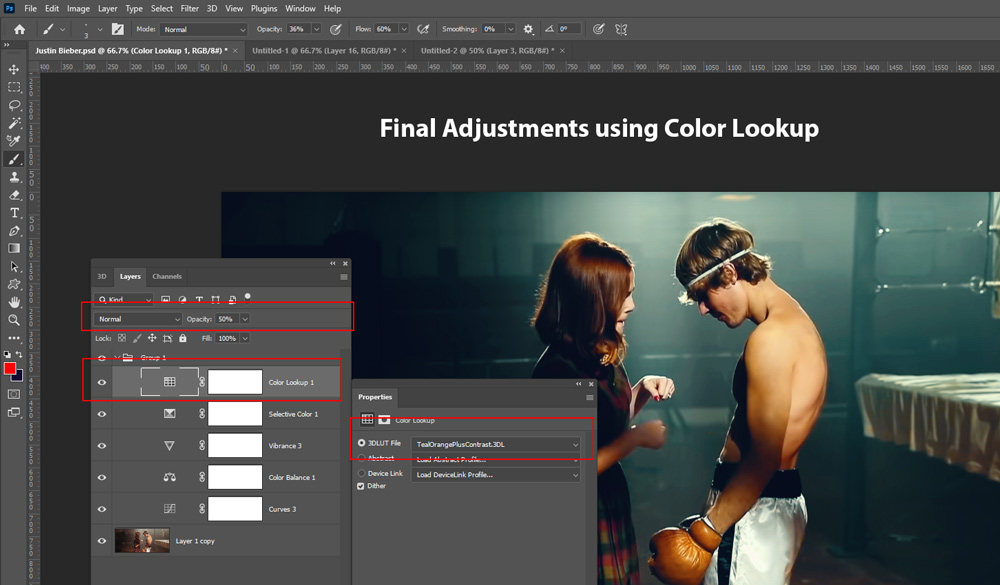Click the Layer 1 copy thumbnail

[x=142, y=540]
